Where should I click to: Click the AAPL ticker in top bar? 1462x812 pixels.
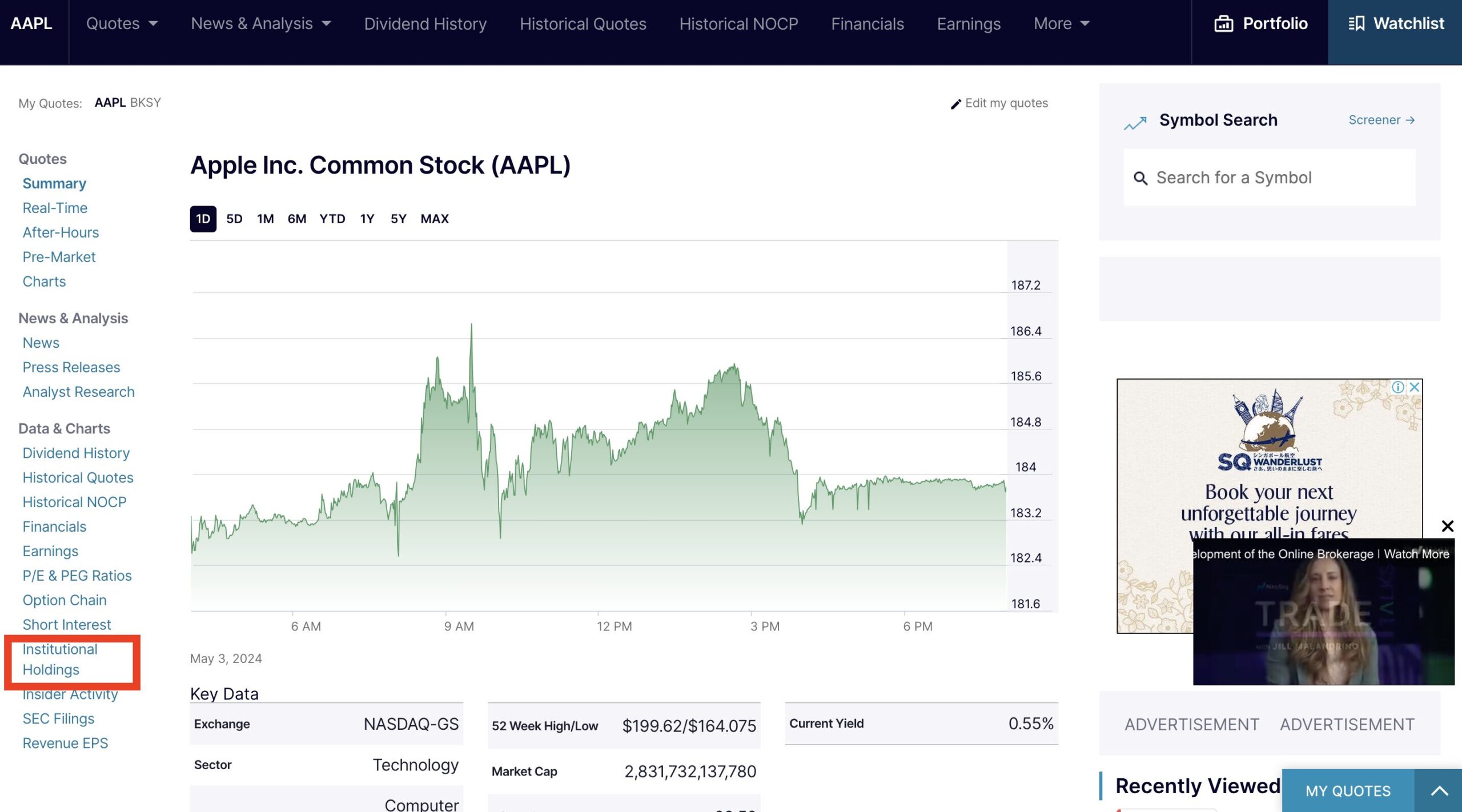tap(31, 23)
